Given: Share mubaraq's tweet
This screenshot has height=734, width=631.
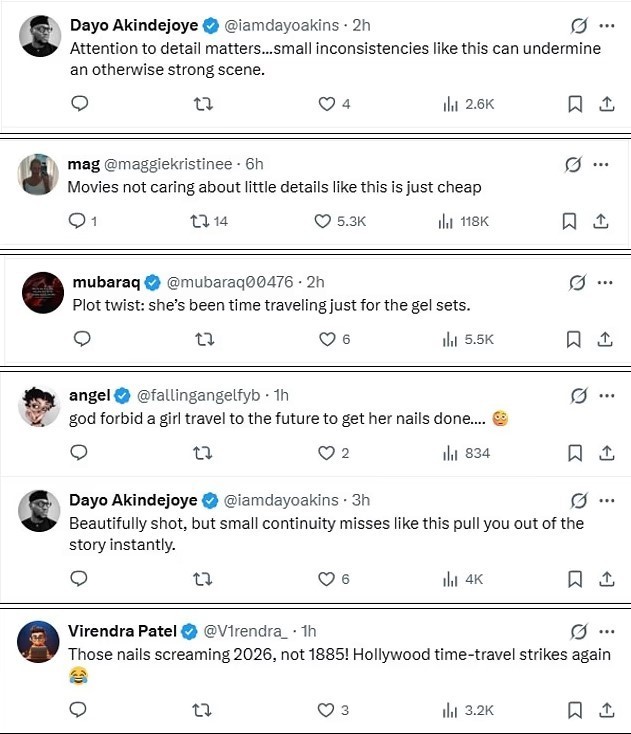Looking at the screenshot, I should (605, 339).
